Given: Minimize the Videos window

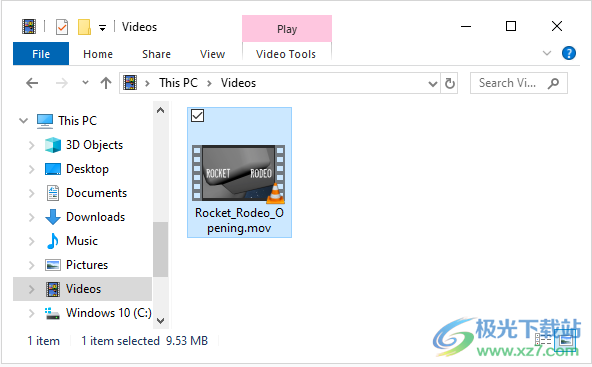Looking at the screenshot, I should [466, 26].
